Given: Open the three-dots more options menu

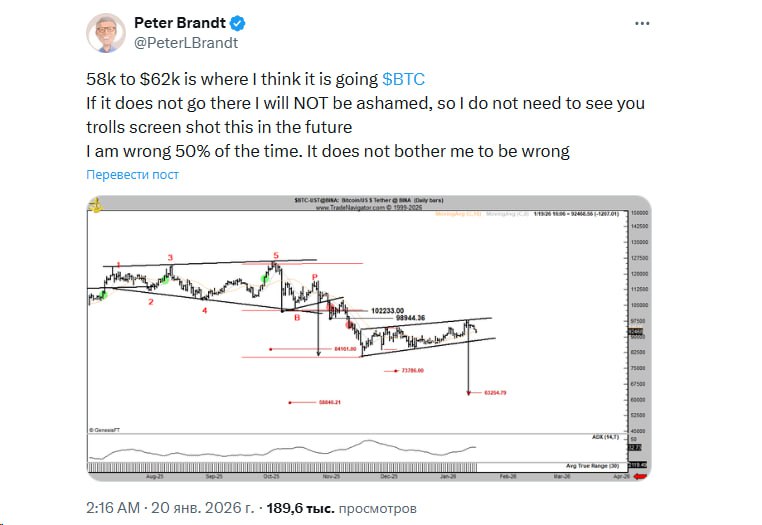Looking at the screenshot, I should (x=642, y=23).
